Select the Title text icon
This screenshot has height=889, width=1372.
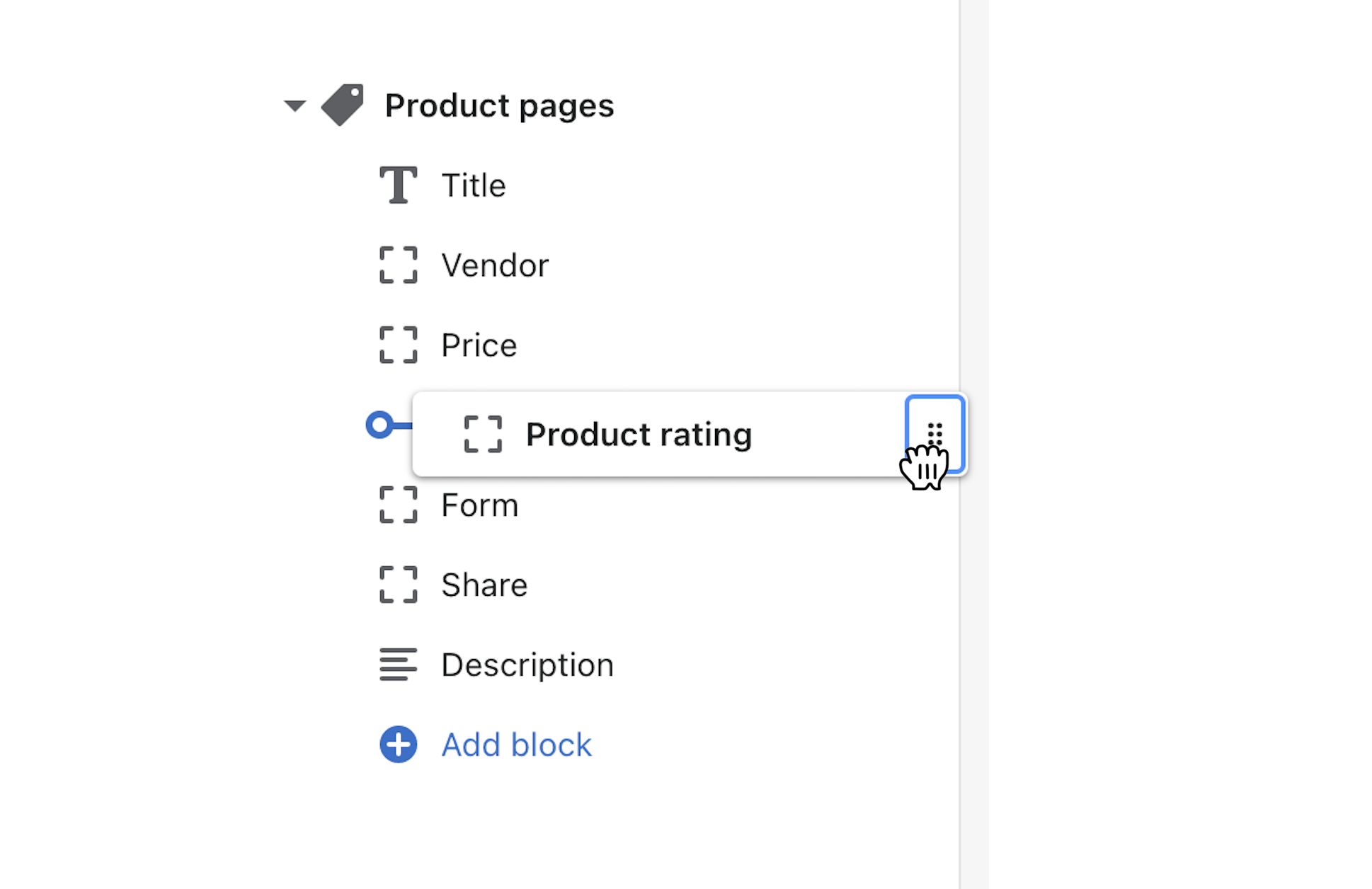click(399, 185)
